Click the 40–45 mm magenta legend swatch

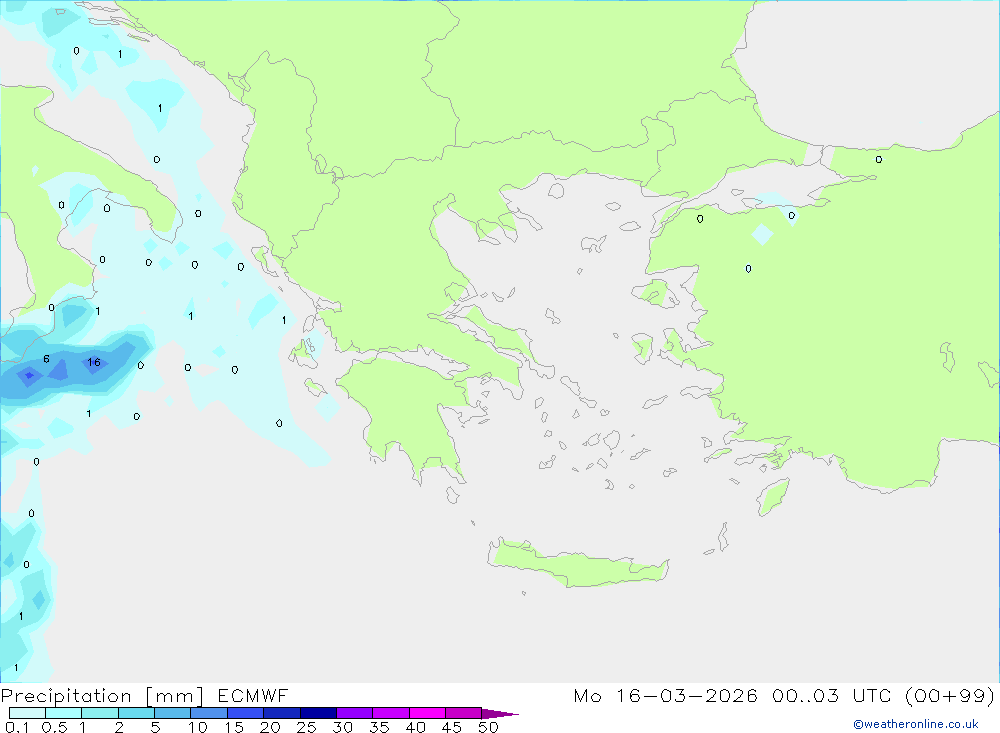click(x=427, y=713)
